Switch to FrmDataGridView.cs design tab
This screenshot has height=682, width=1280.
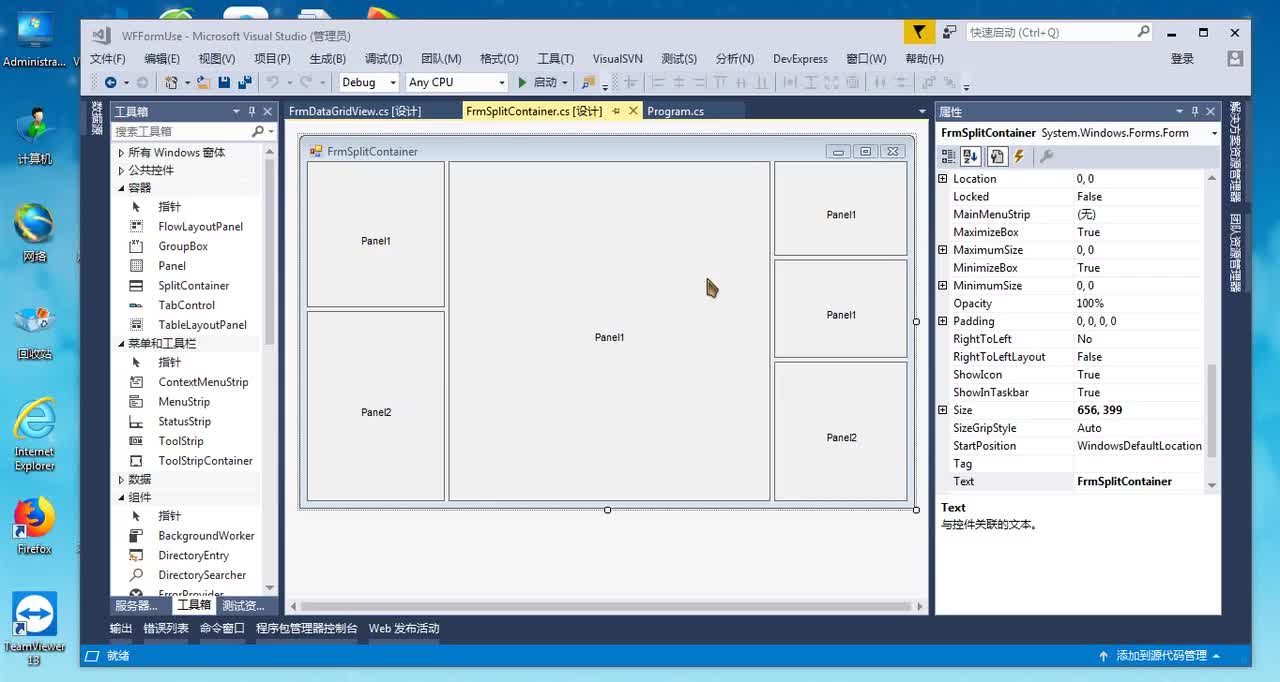tap(355, 111)
